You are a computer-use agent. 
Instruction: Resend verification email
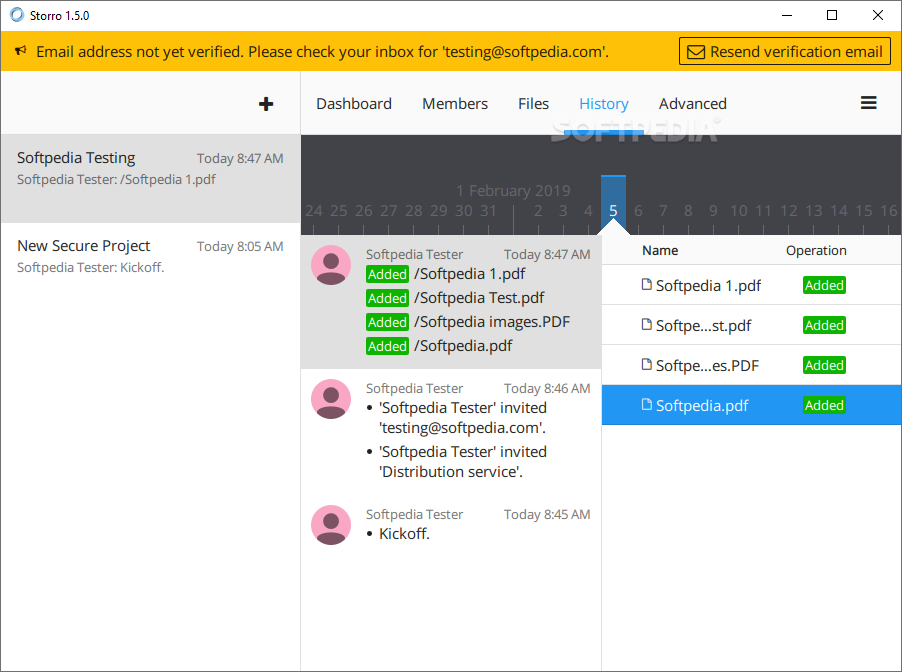[x=785, y=51]
